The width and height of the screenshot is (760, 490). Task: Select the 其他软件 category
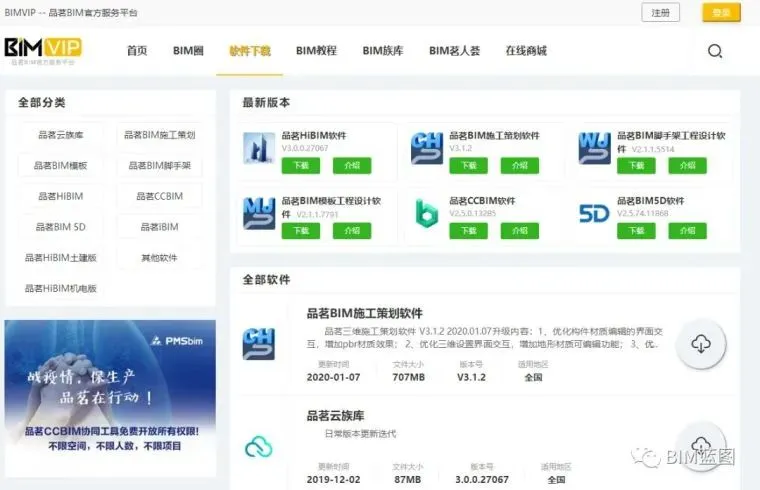click(159, 257)
